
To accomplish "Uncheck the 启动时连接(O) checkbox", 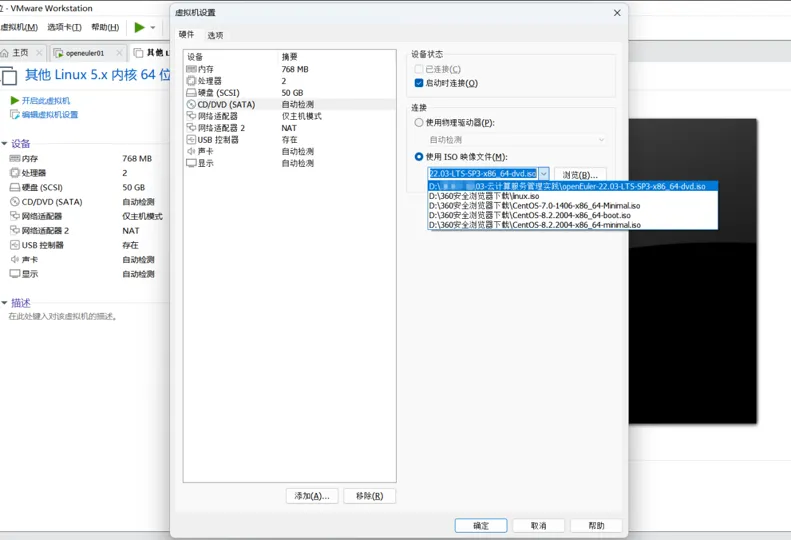I will coord(418,83).
